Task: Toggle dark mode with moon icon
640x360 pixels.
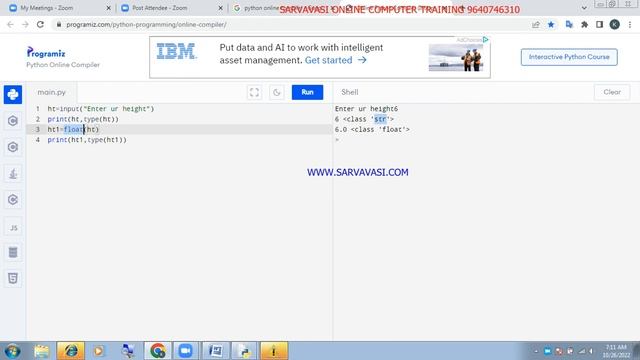Action: point(277,92)
